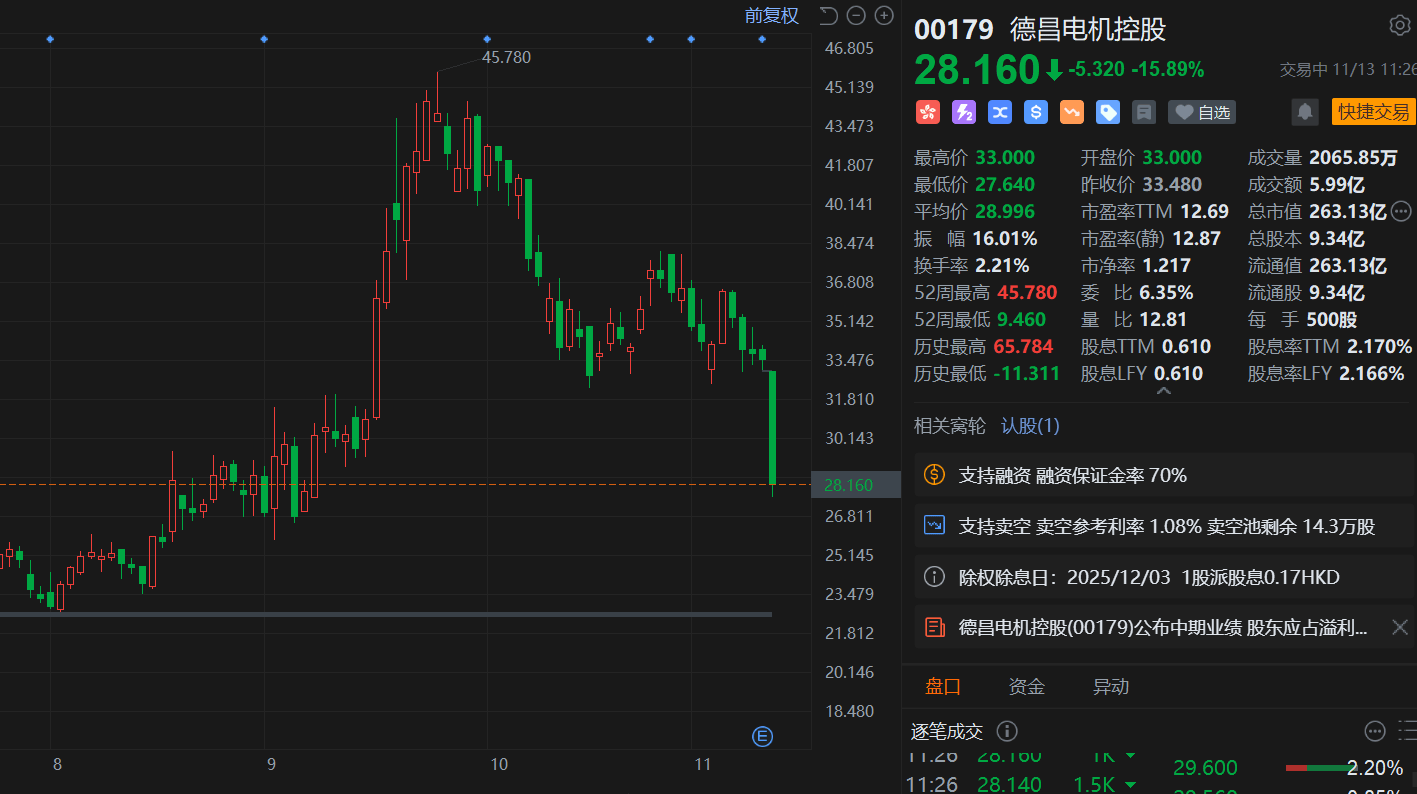Open the gray notes icon beside 自选
Screen dimensions: 1417x794
click(x=1144, y=112)
